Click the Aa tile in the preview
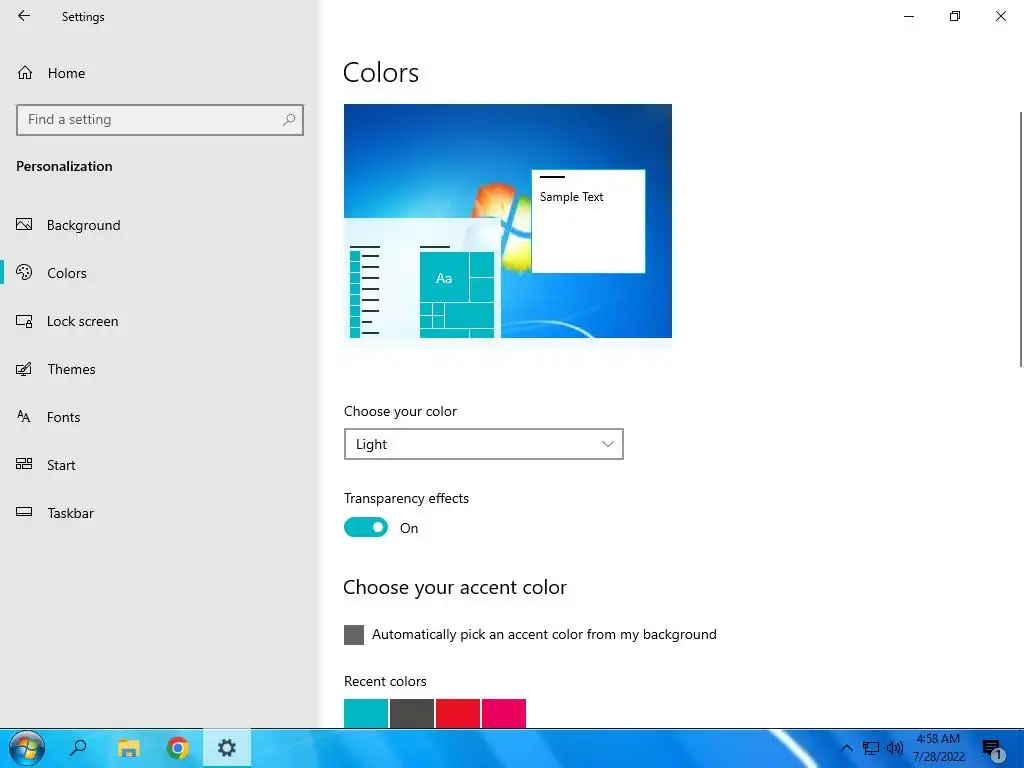Screen dimensions: 1024x768 click(x=444, y=277)
